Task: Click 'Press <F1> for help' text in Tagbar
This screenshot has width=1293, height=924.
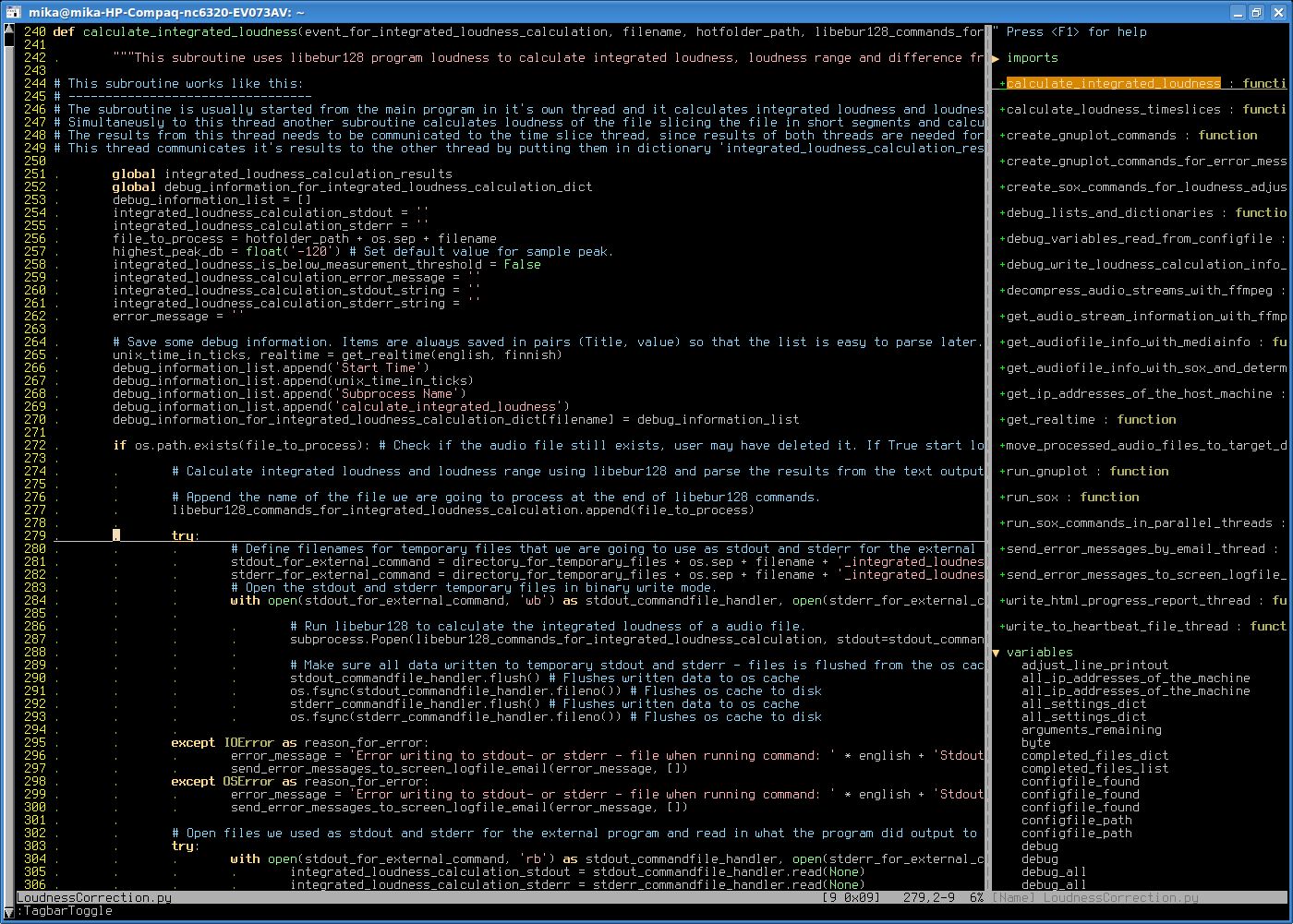Action: [x=1077, y=32]
